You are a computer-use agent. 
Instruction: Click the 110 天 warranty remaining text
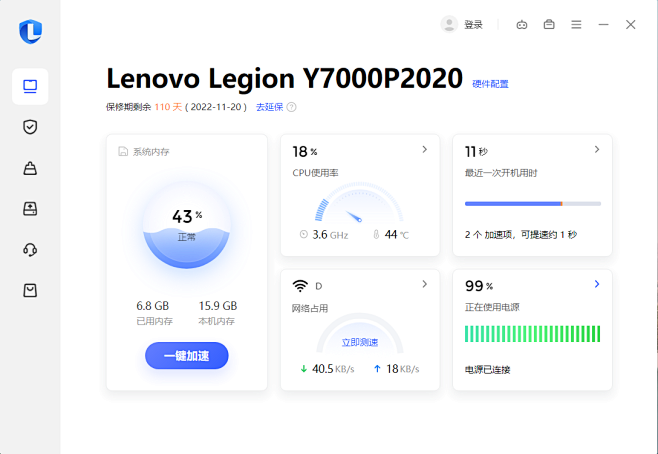168,107
